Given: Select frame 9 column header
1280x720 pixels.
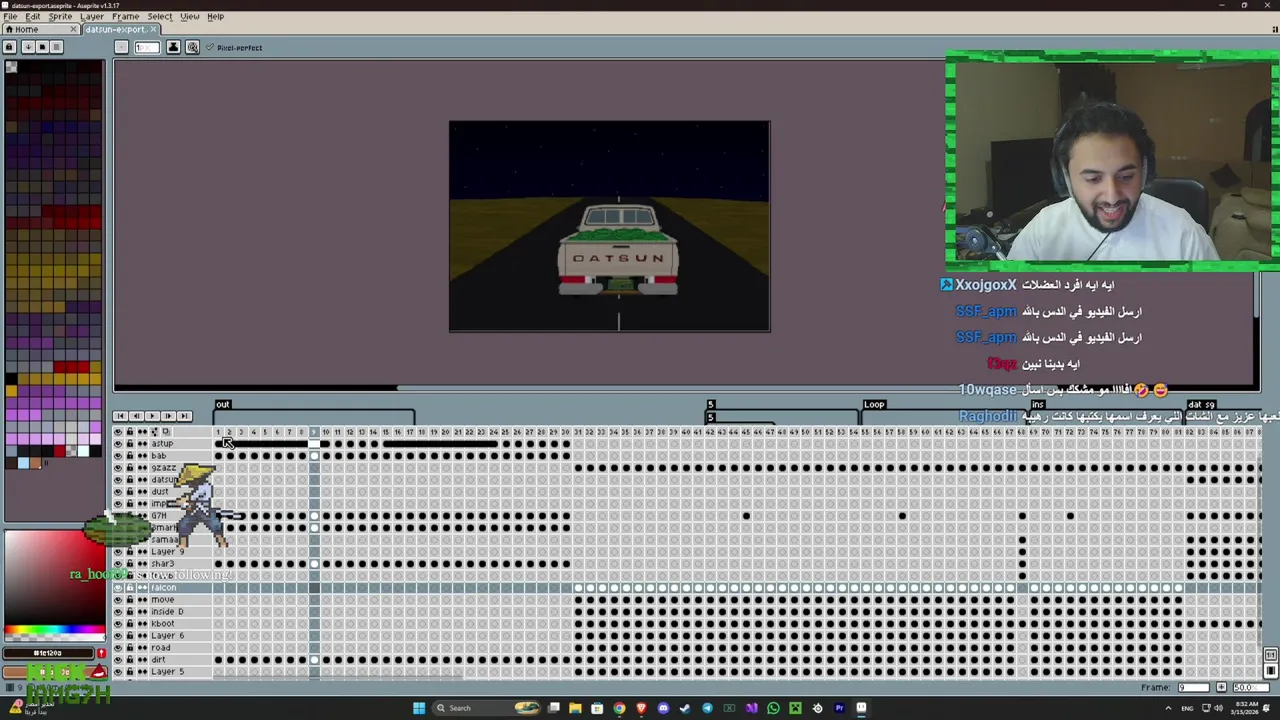Looking at the screenshot, I should pos(314,432).
